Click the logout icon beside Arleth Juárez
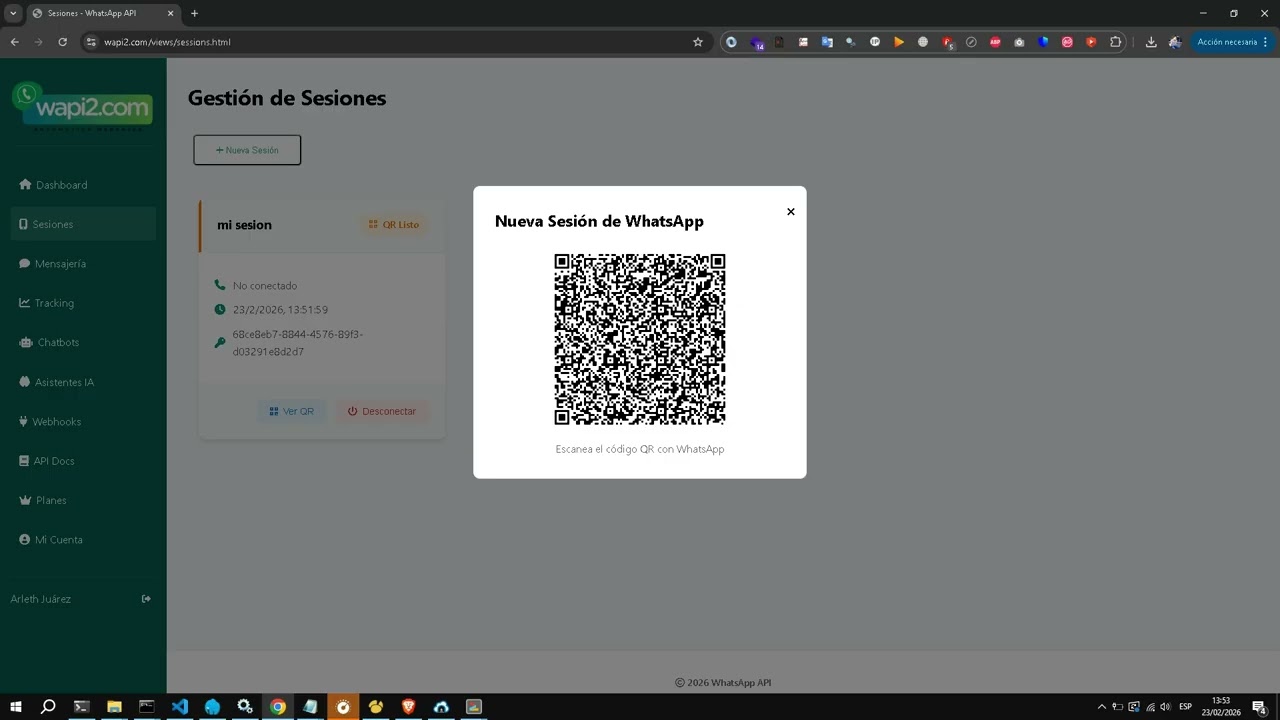This screenshot has width=1280, height=720. tap(146, 599)
